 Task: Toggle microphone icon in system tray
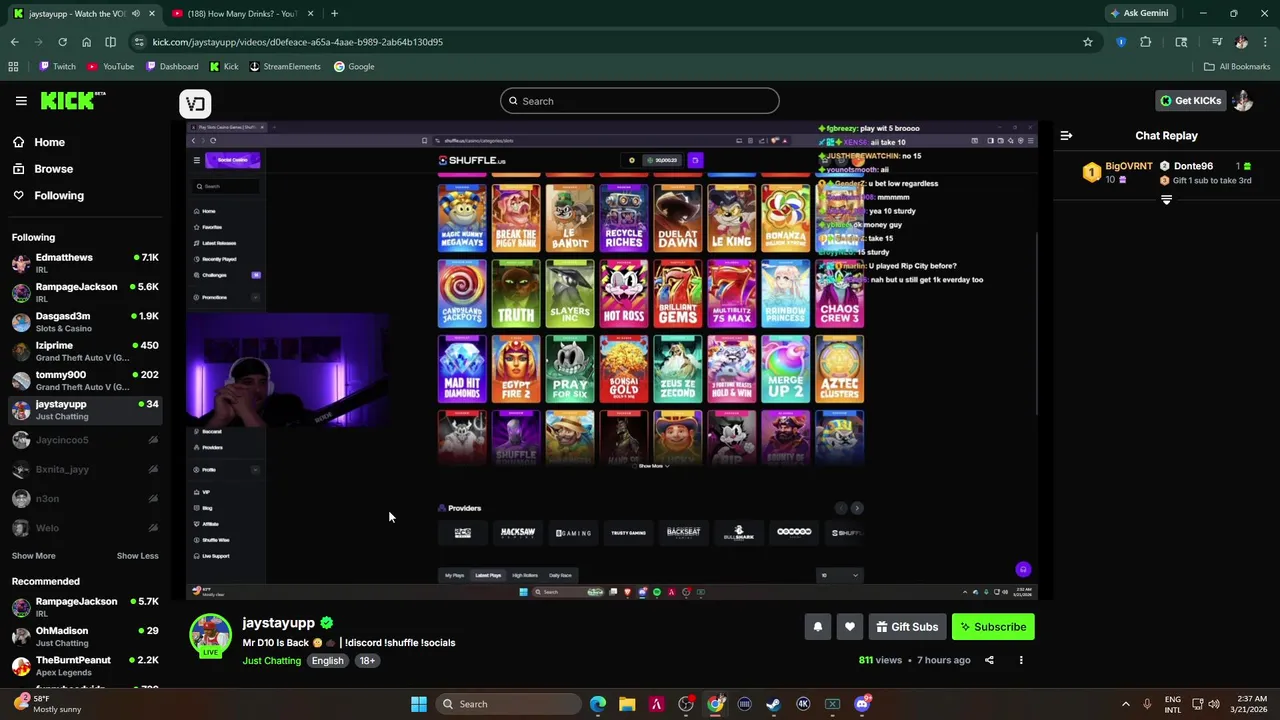tap(1147, 704)
